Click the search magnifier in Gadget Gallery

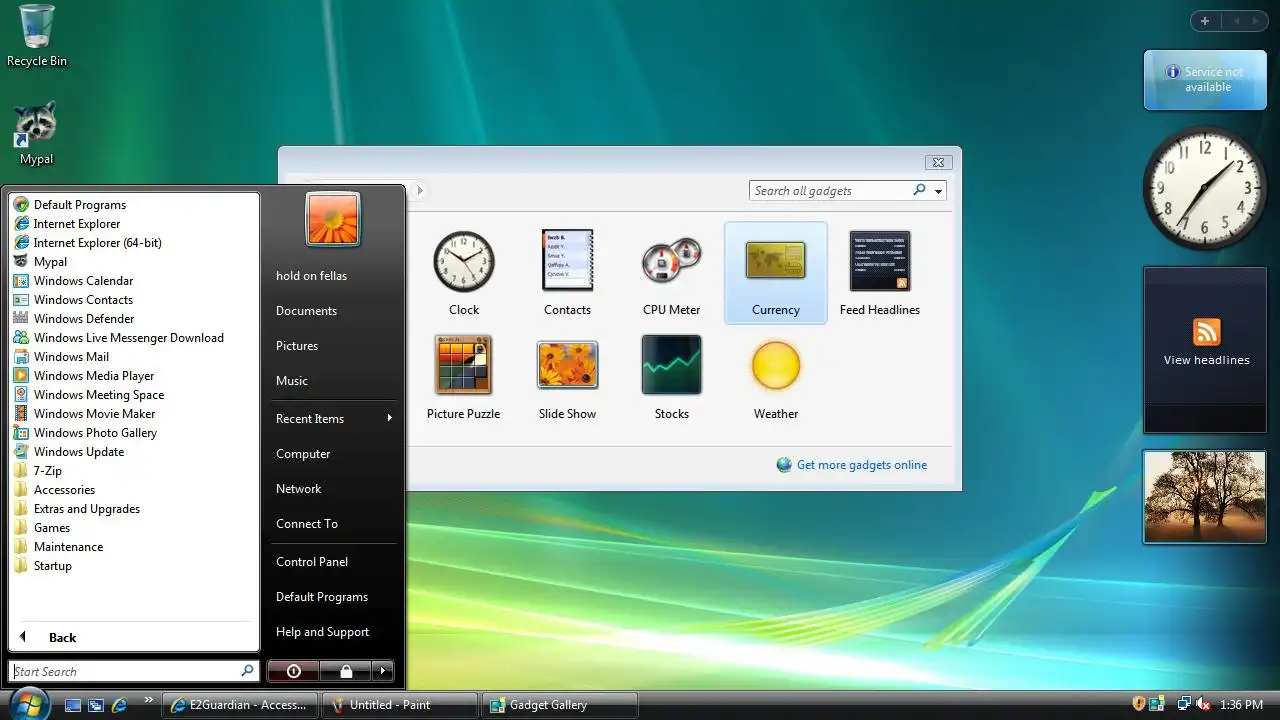919,190
